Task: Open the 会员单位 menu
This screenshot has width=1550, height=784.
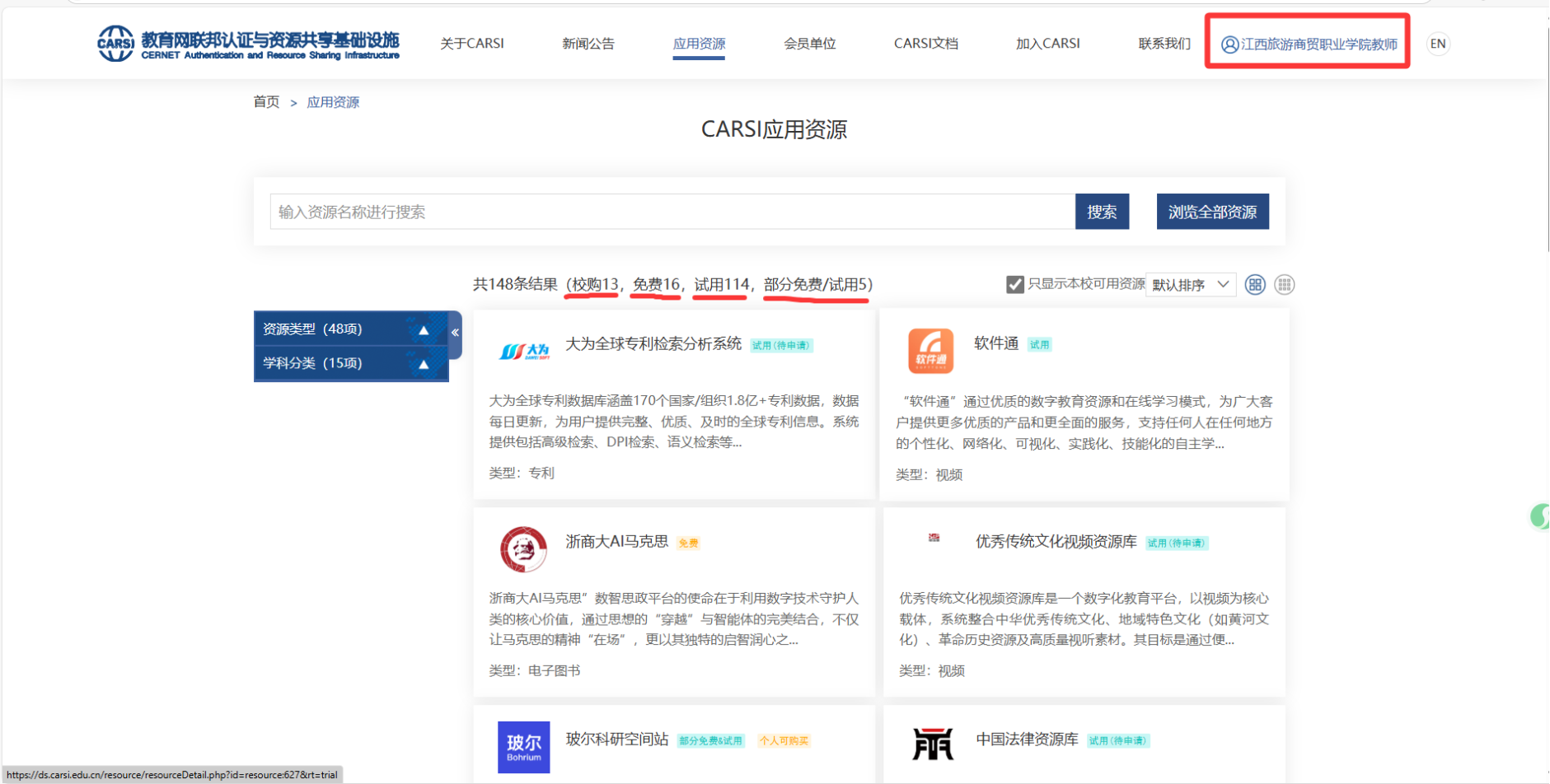Action: 810,44
